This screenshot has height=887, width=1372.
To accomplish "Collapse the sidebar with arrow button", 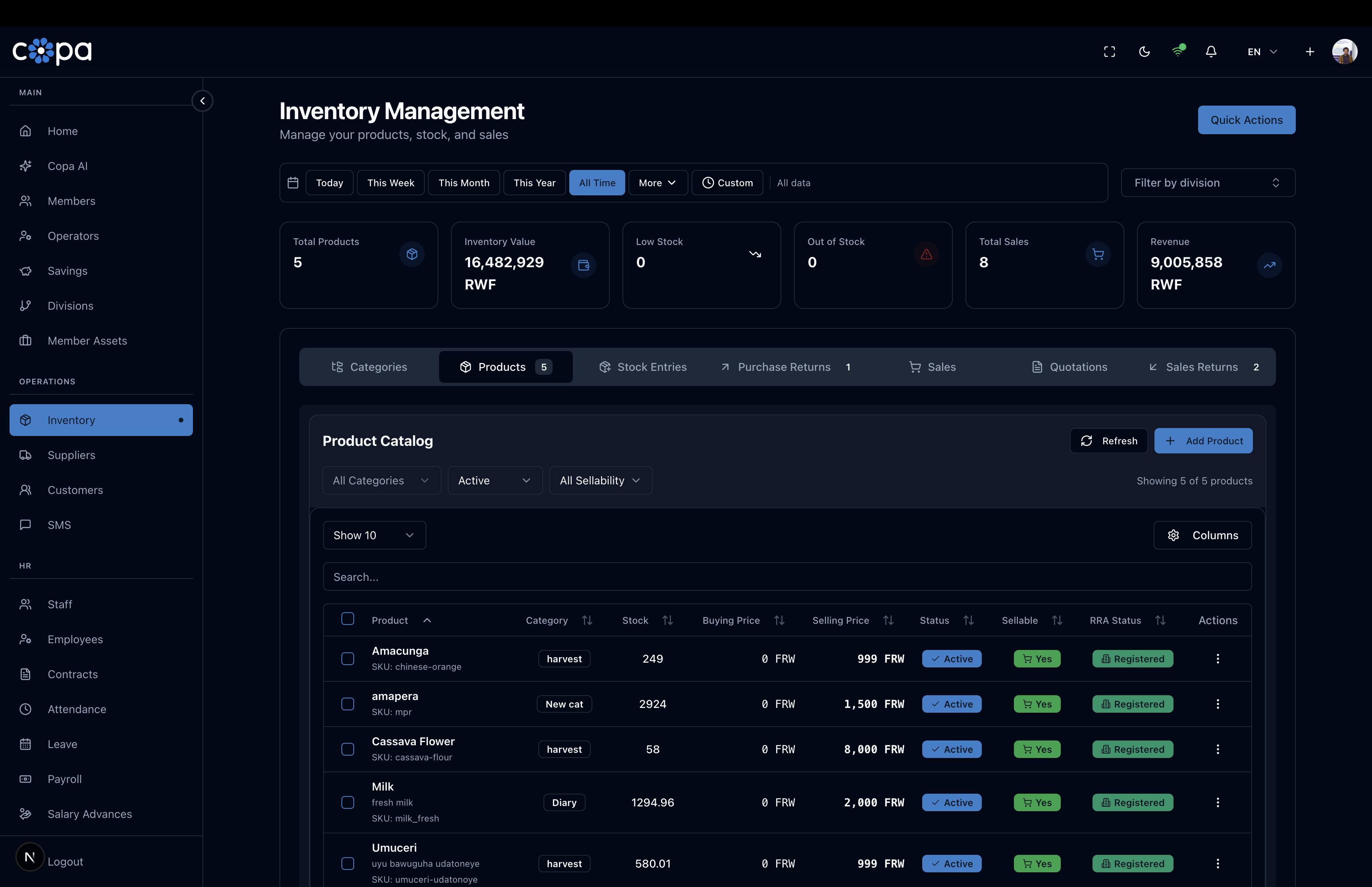I will click(x=202, y=101).
